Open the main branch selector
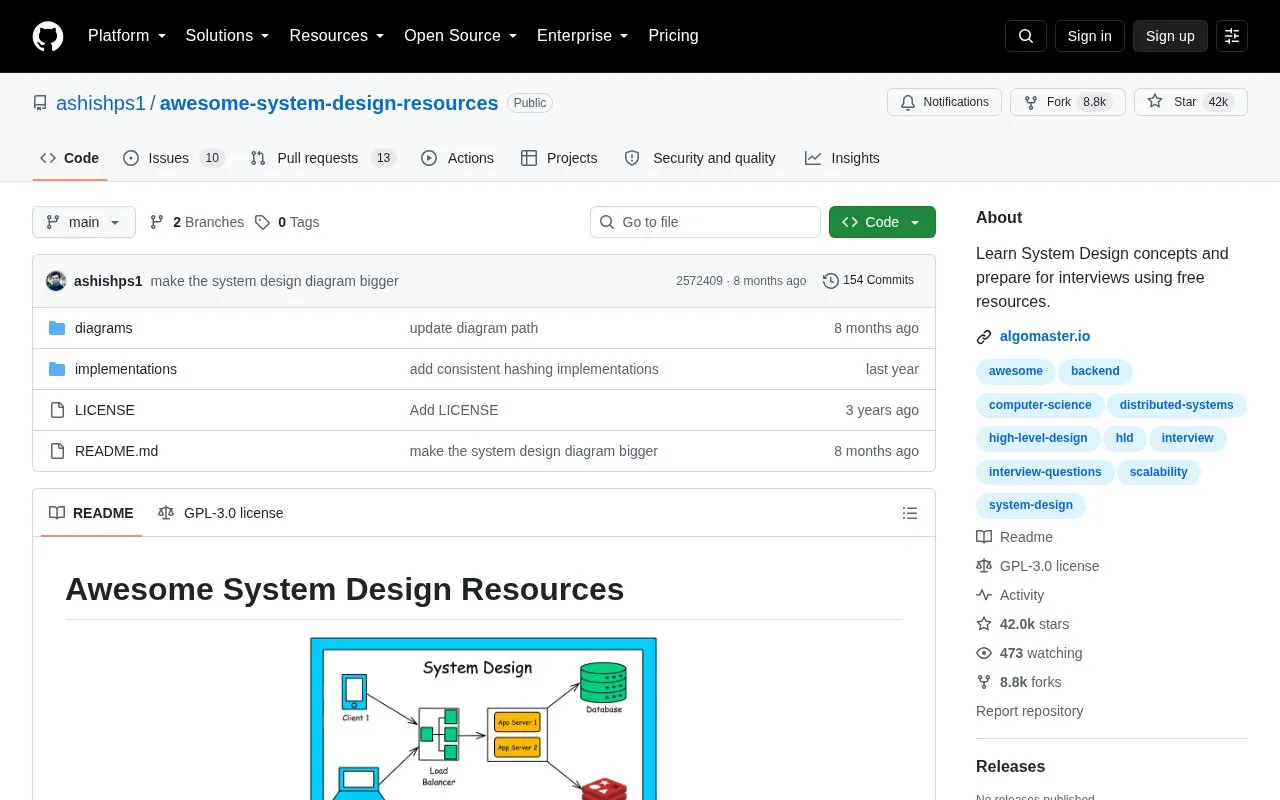 [x=84, y=222]
